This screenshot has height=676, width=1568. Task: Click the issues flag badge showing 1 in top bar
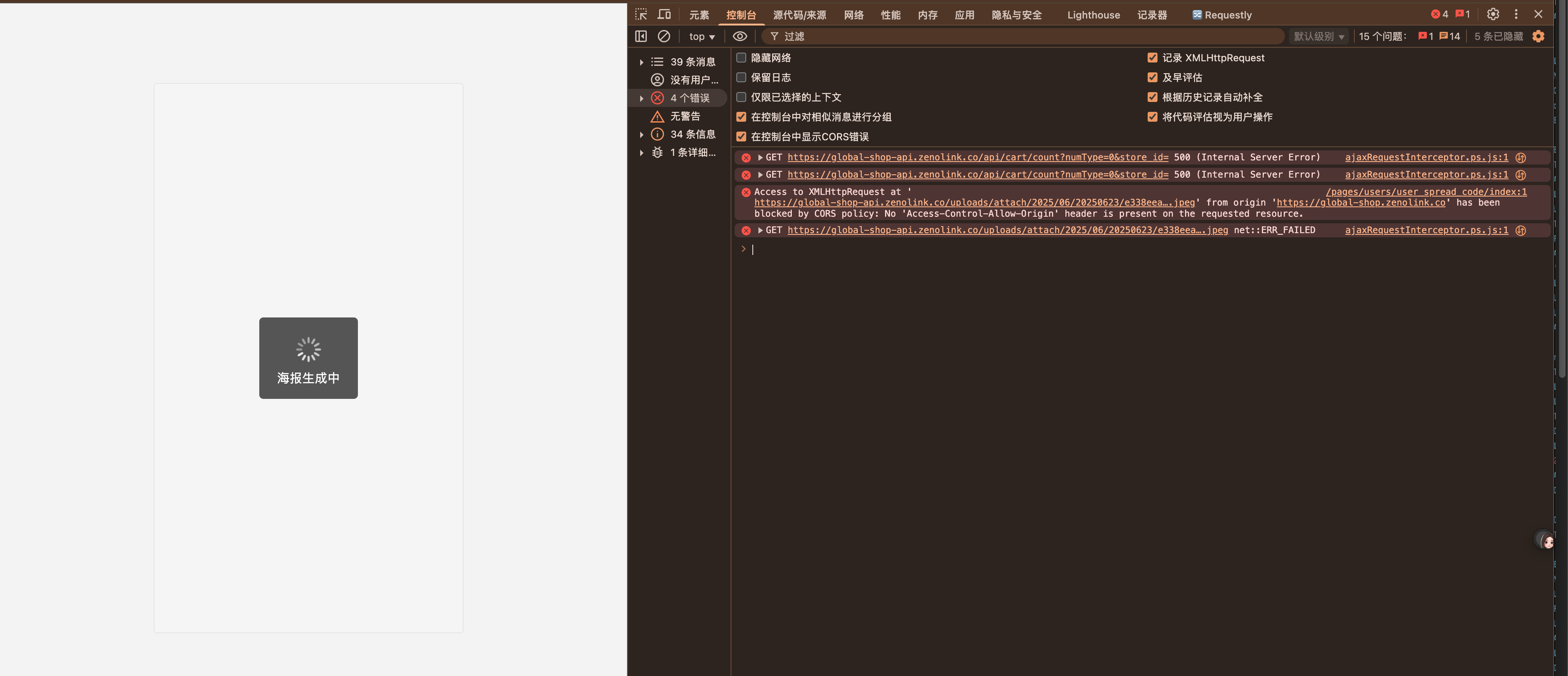click(x=1463, y=14)
